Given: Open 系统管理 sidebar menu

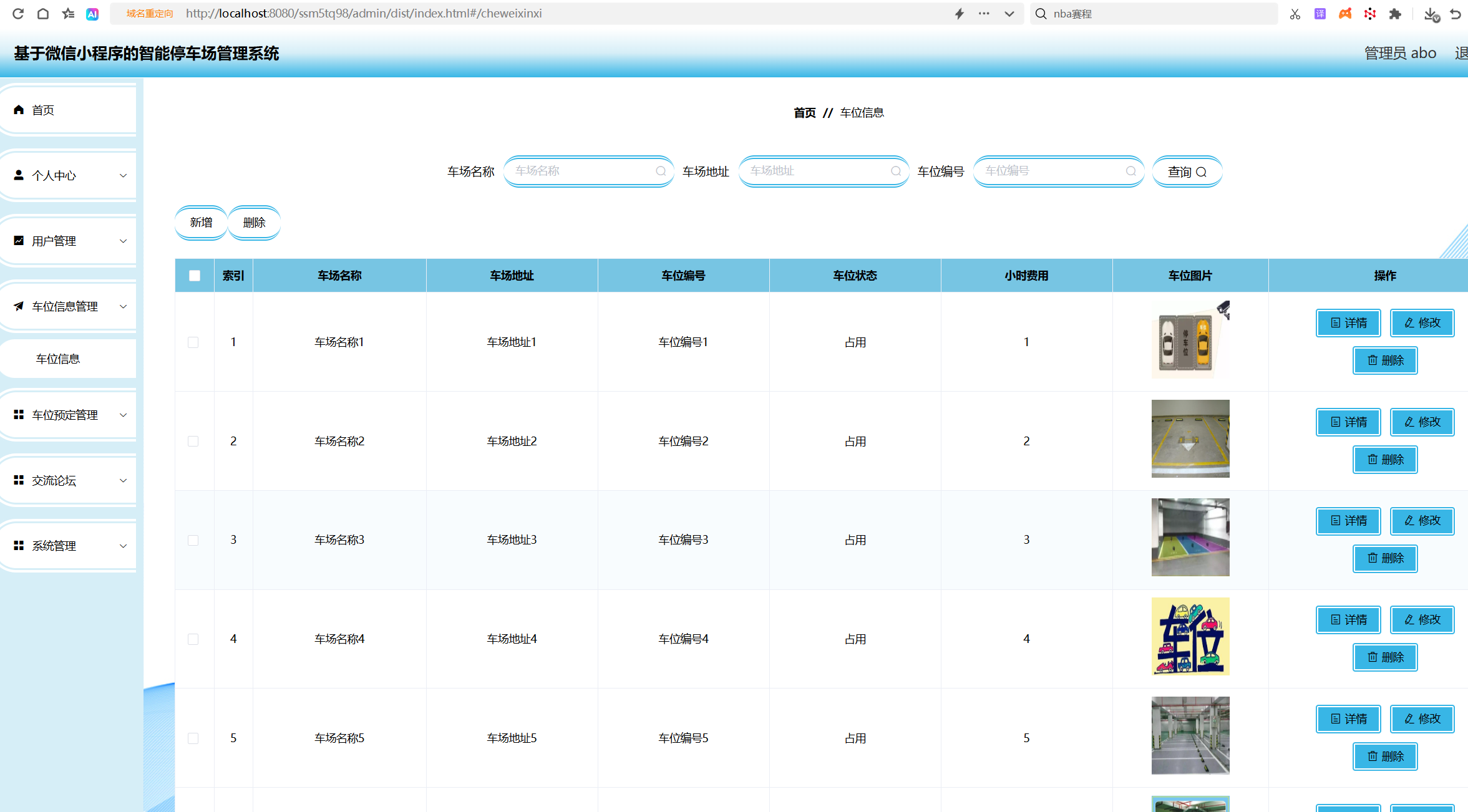Looking at the screenshot, I should click(68, 546).
